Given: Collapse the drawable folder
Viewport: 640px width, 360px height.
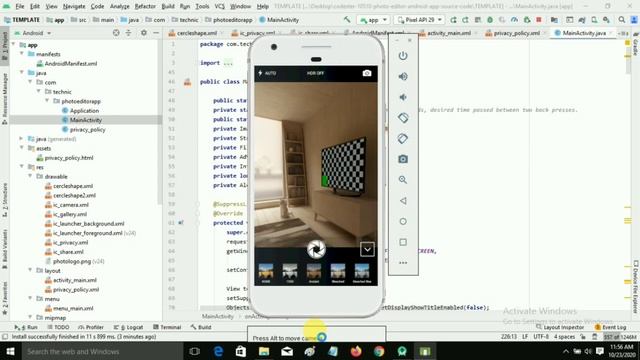Looking at the screenshot, I should [x=31, y=176].
